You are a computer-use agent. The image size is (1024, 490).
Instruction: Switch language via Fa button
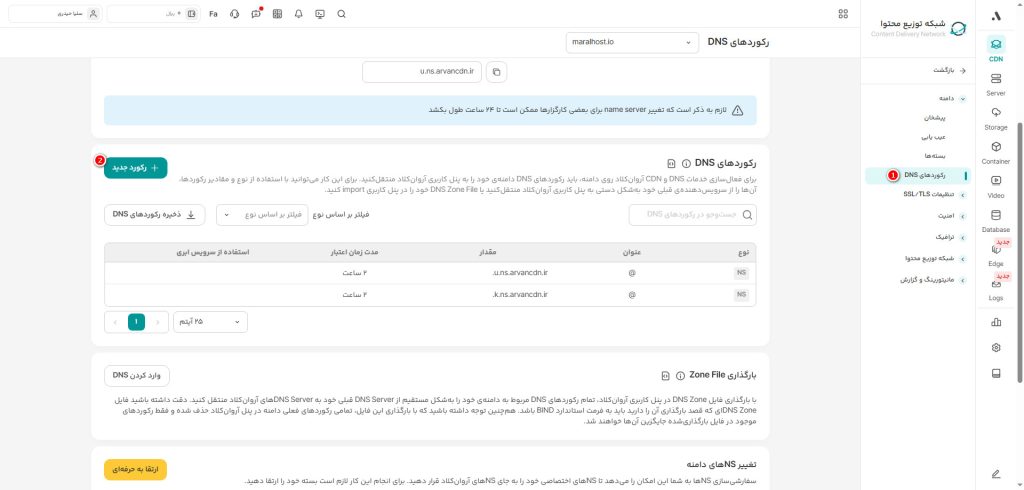tap(214, 14)
